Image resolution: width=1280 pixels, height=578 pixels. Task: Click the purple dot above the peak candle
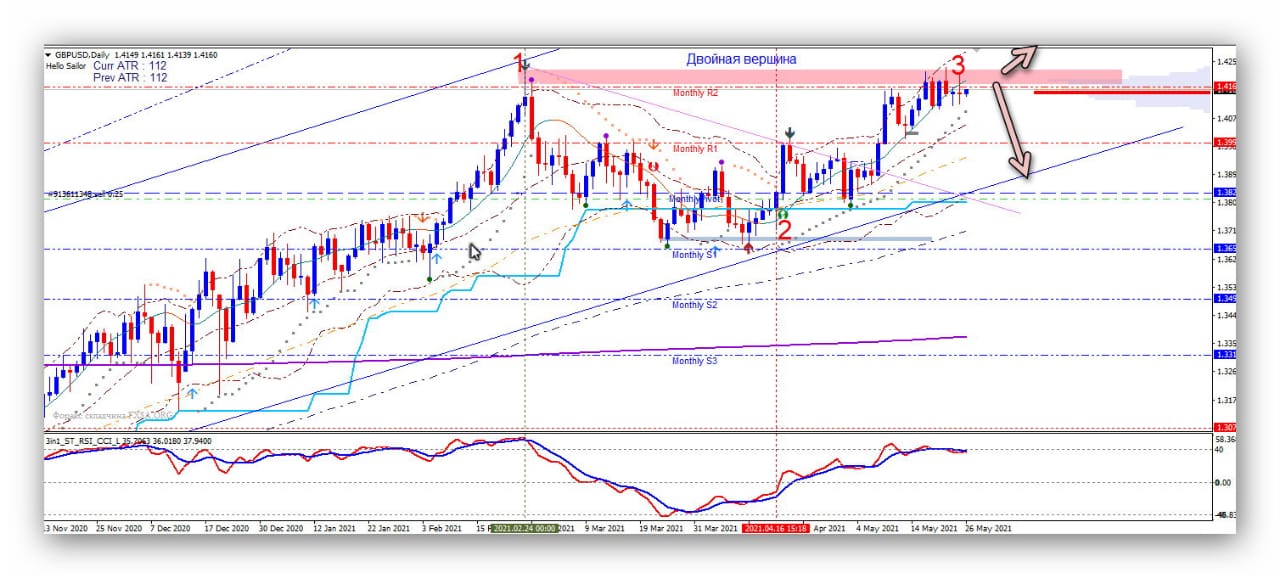point(532,79)
